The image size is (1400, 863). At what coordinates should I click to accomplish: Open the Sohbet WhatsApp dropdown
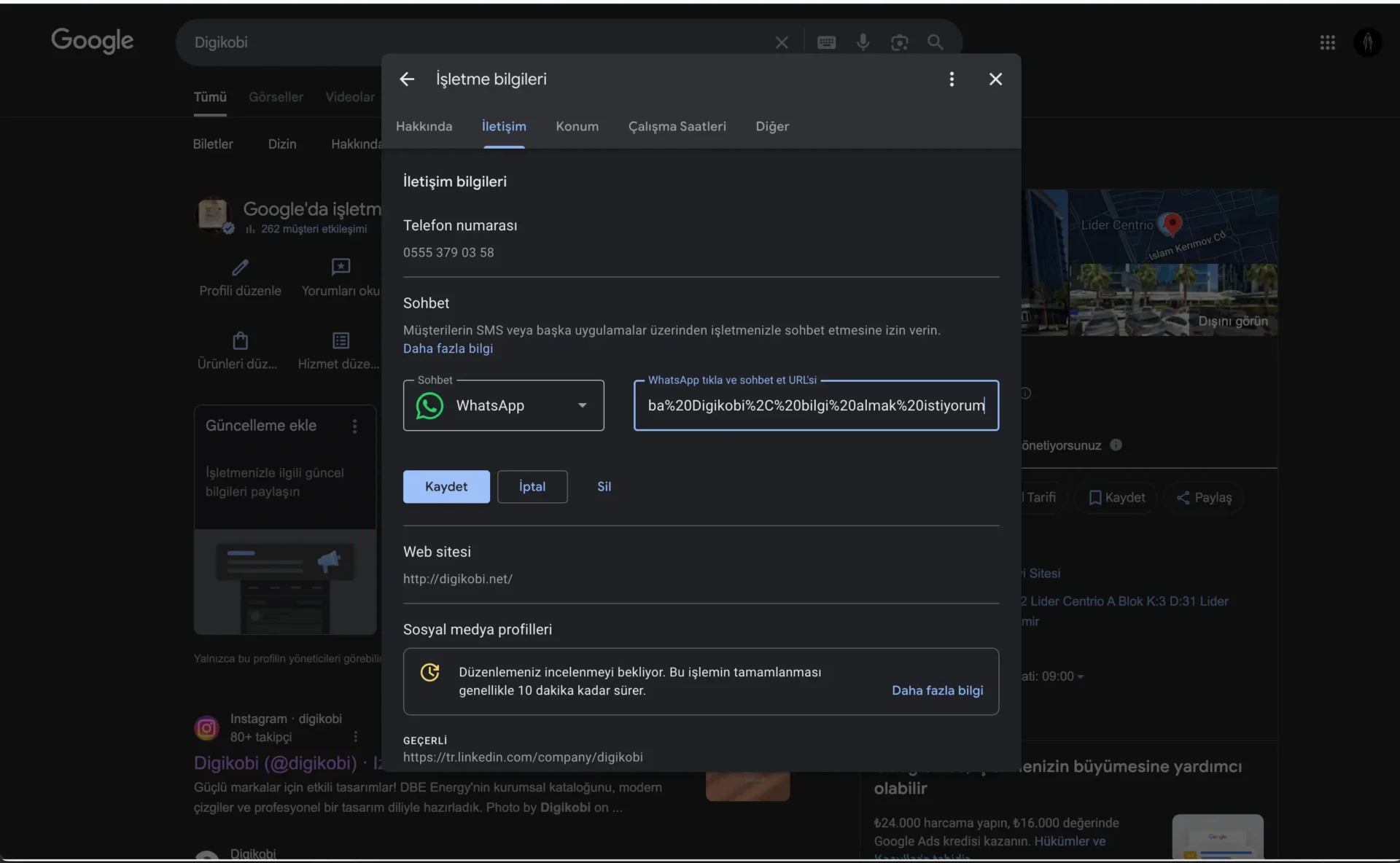click(x=503, y=405)
